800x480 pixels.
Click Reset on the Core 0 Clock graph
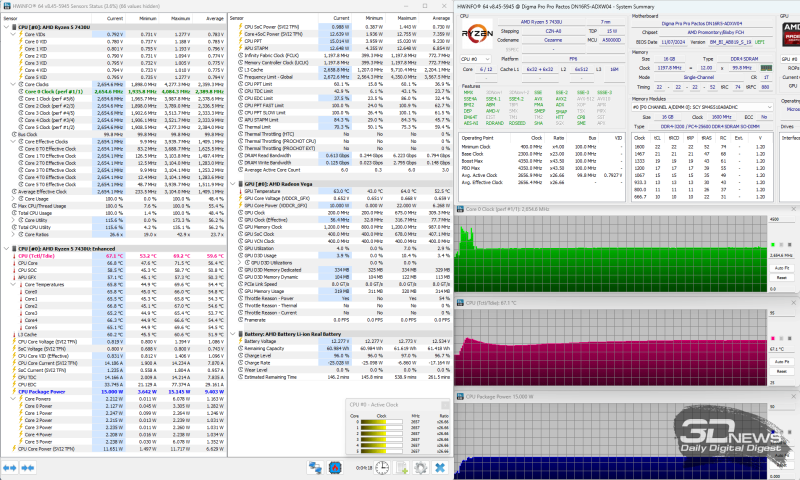coord(782,277)
